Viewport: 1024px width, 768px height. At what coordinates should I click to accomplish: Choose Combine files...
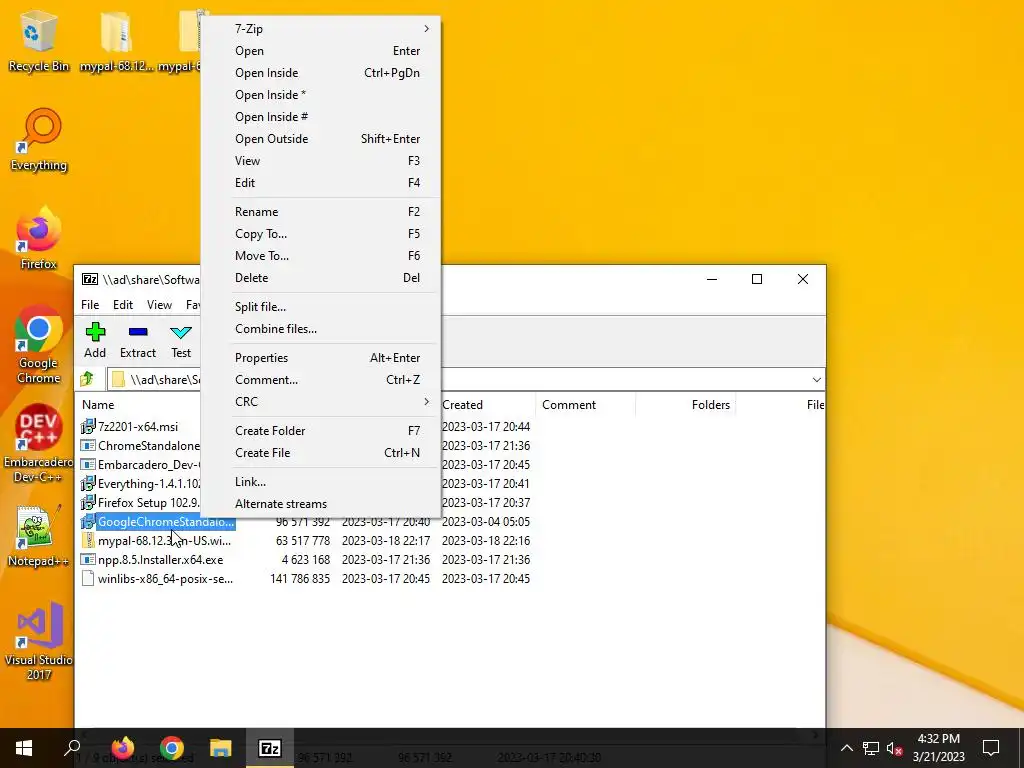point(321,328)
